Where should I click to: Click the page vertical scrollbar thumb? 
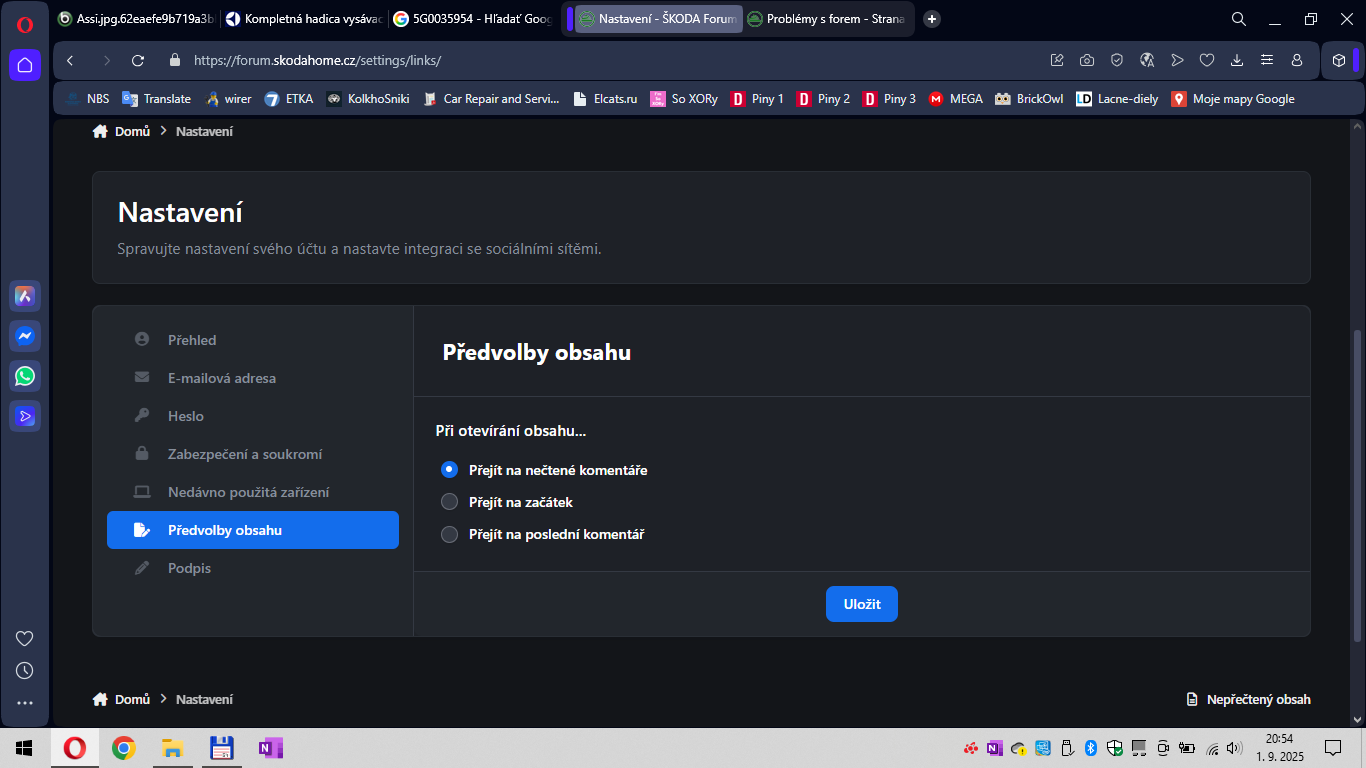(1357, 485)
